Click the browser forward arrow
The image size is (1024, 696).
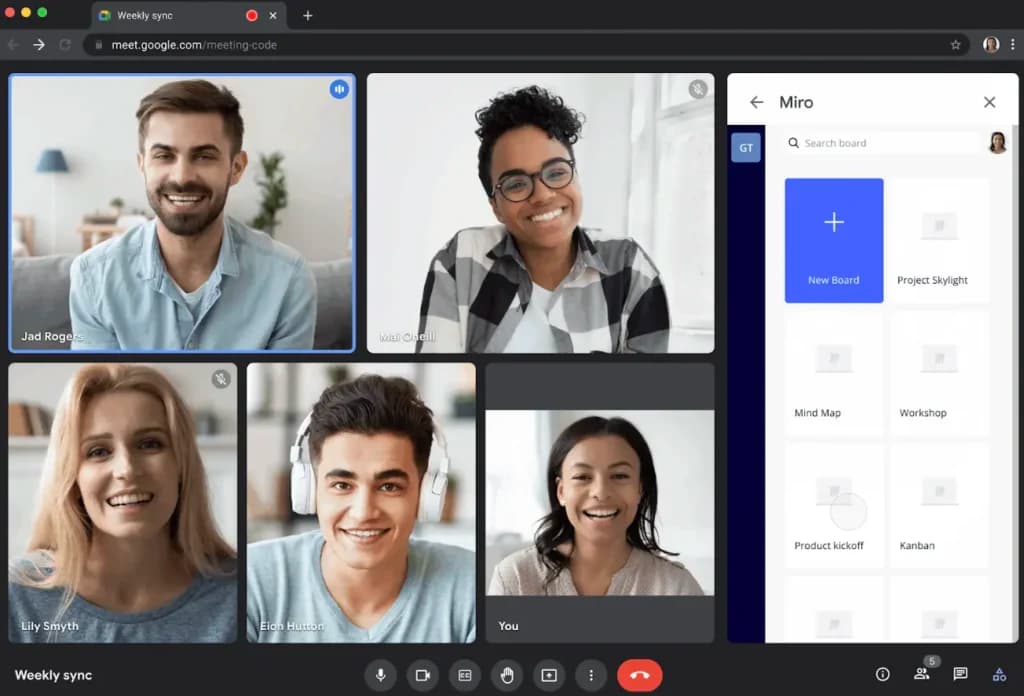[39, 44]
